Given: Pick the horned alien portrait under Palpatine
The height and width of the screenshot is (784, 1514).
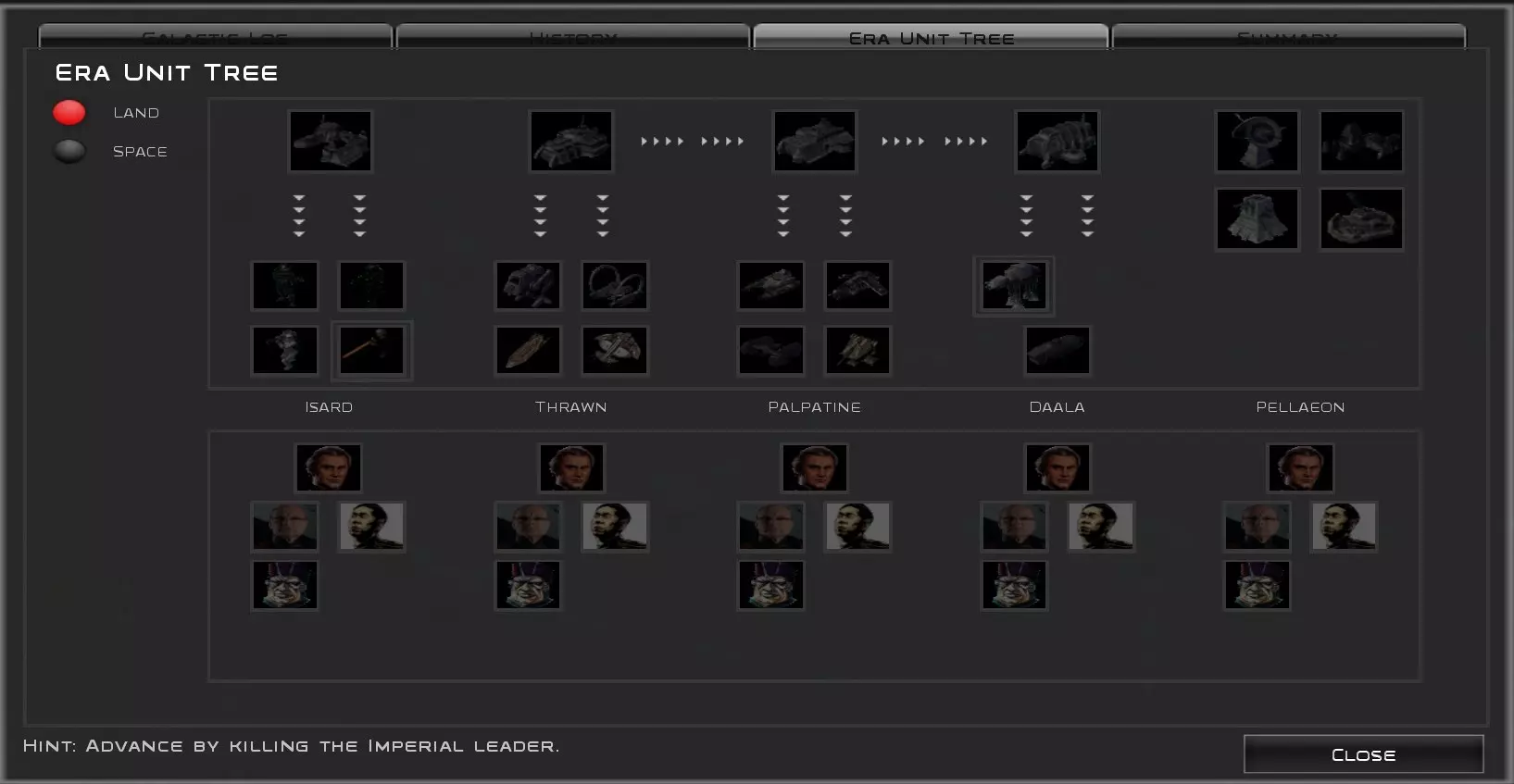Looking at the screenshot, I should [x=771, y=585].
